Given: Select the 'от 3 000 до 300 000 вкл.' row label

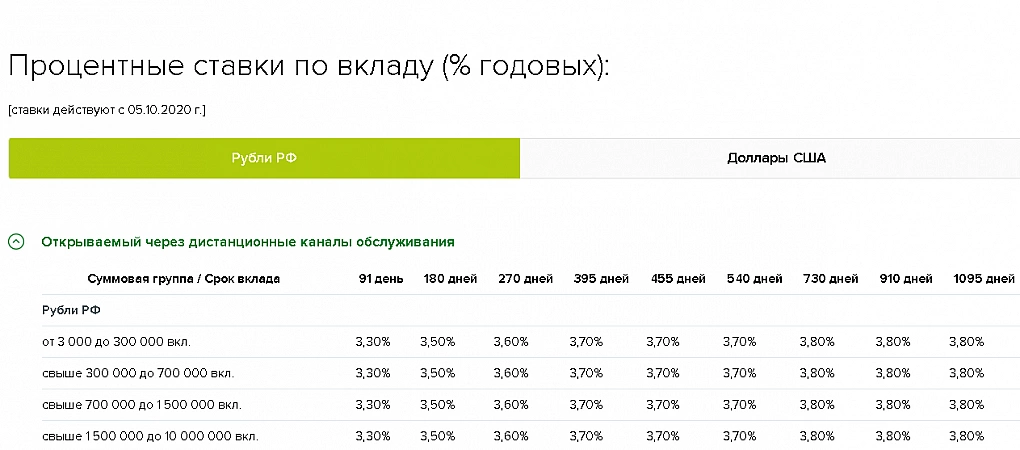Looking at the screenshot, I should point(116,342).
